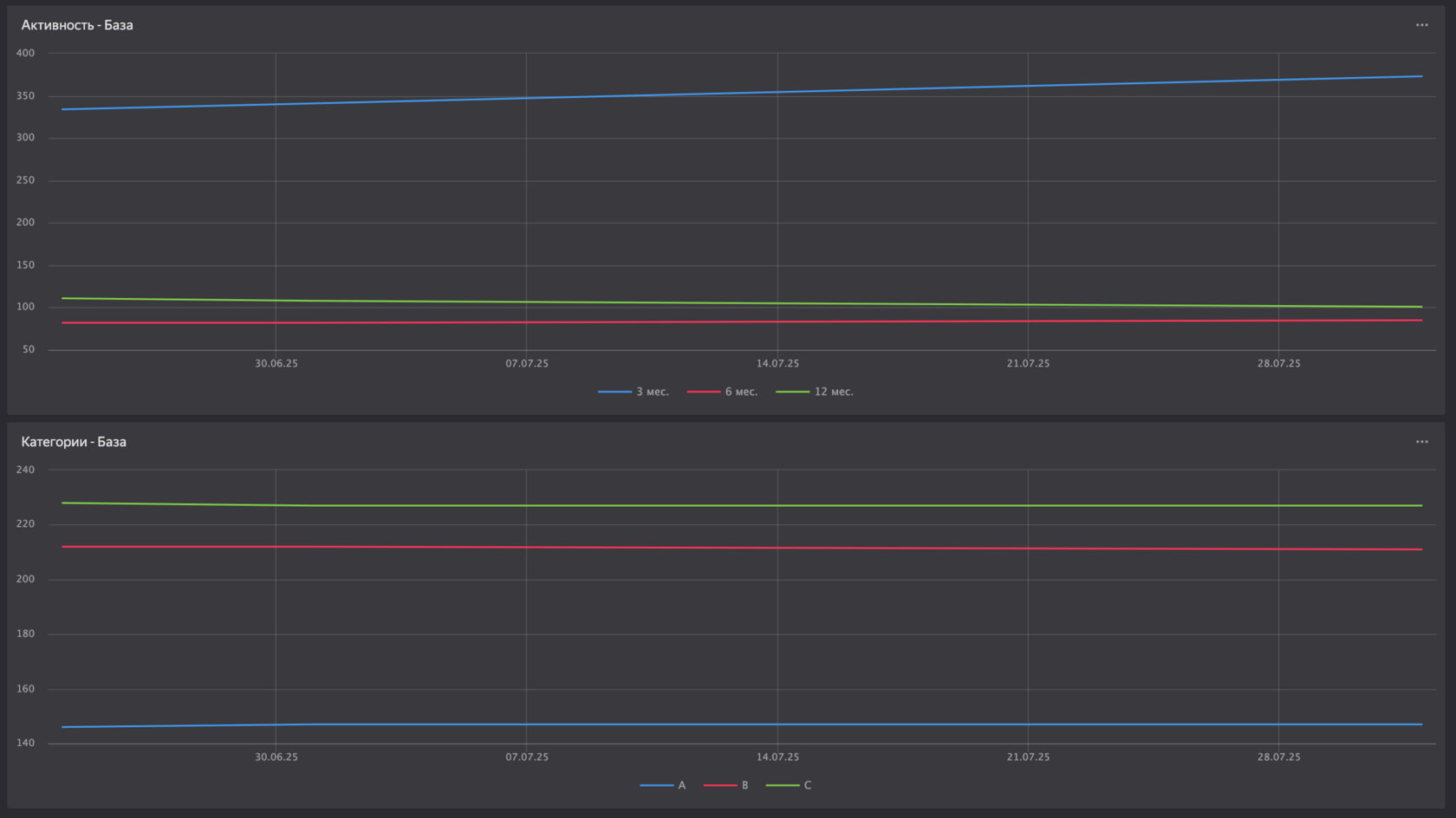Click the 140 value on the Категории y-axis

pyautogui.click(x=26, y=743)
